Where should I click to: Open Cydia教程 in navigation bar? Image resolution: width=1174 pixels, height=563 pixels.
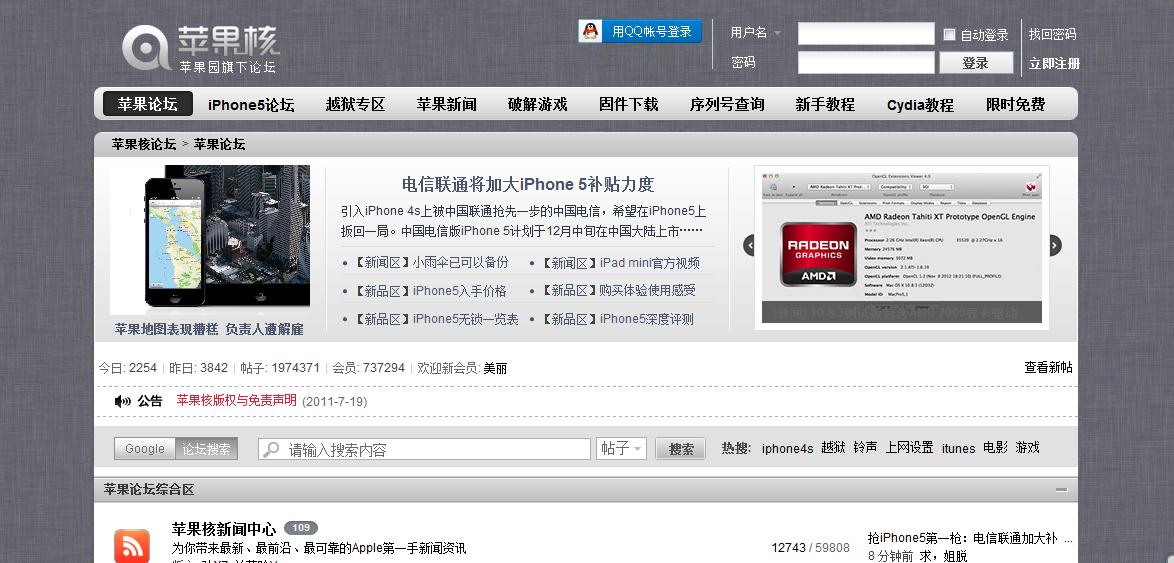coord(920,105)
